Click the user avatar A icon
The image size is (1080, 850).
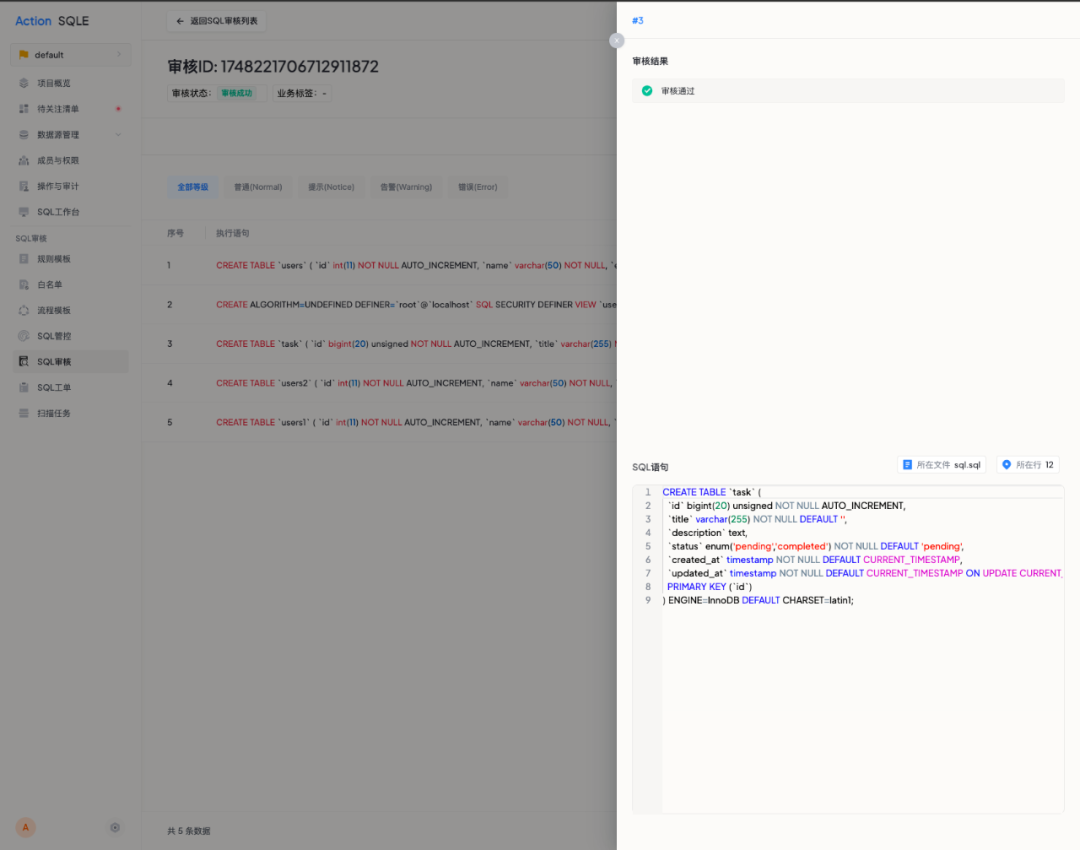tap(25, 827)
